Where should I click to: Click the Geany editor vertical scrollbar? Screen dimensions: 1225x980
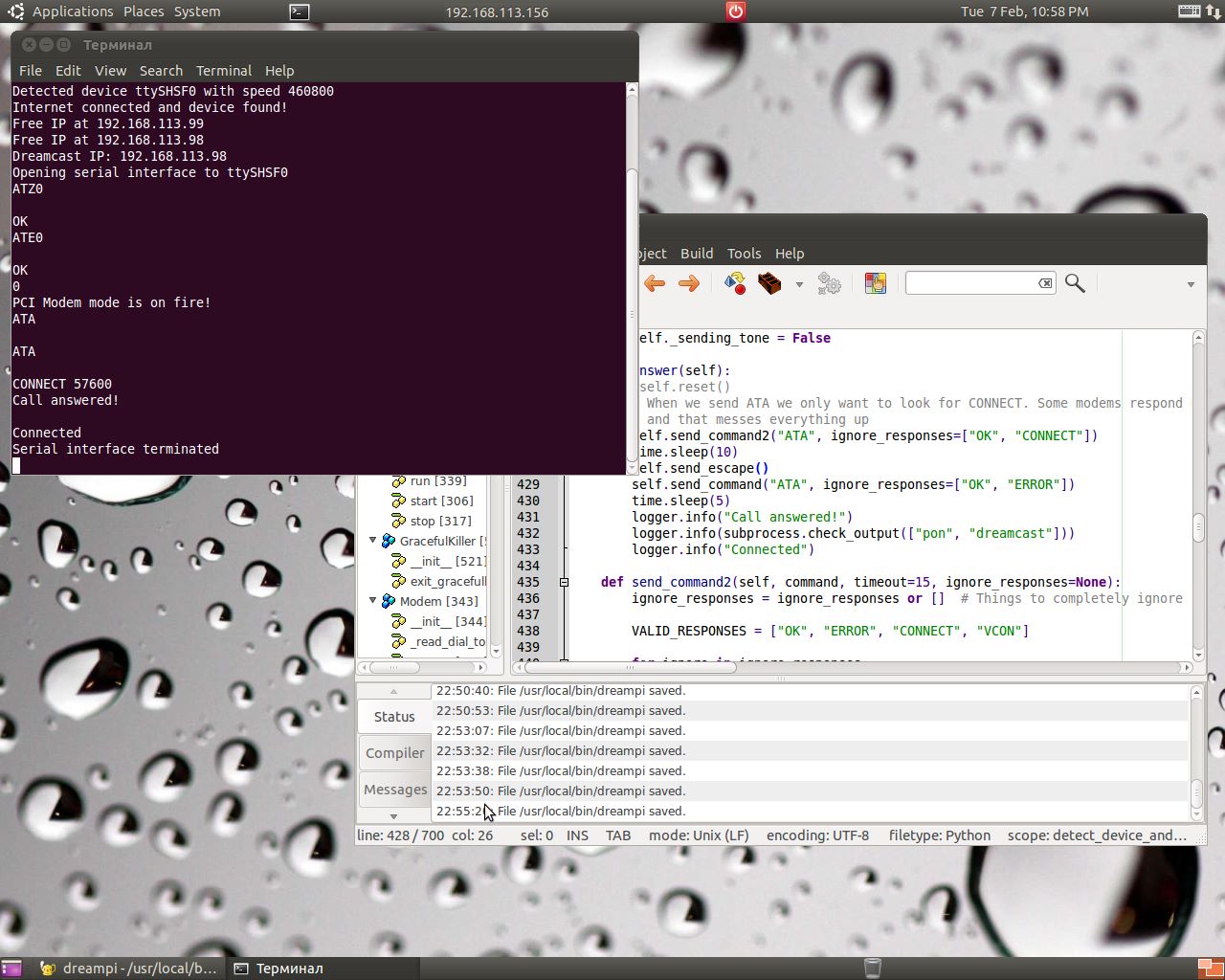click(1198, 495)
